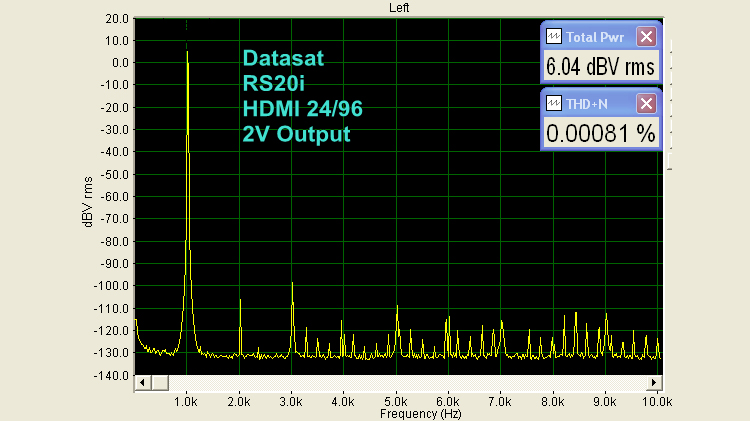
Task: Click the 6.04 dBV rms readout
Action: point(599,67)
